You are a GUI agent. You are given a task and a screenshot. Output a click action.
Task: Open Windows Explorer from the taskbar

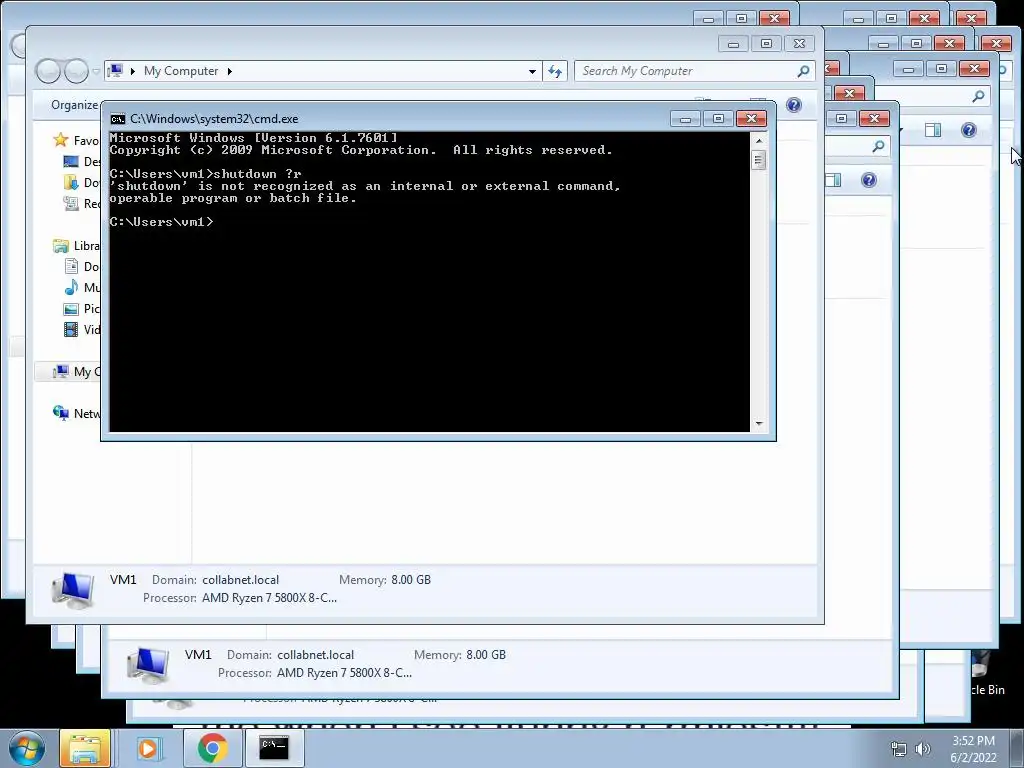85,748
